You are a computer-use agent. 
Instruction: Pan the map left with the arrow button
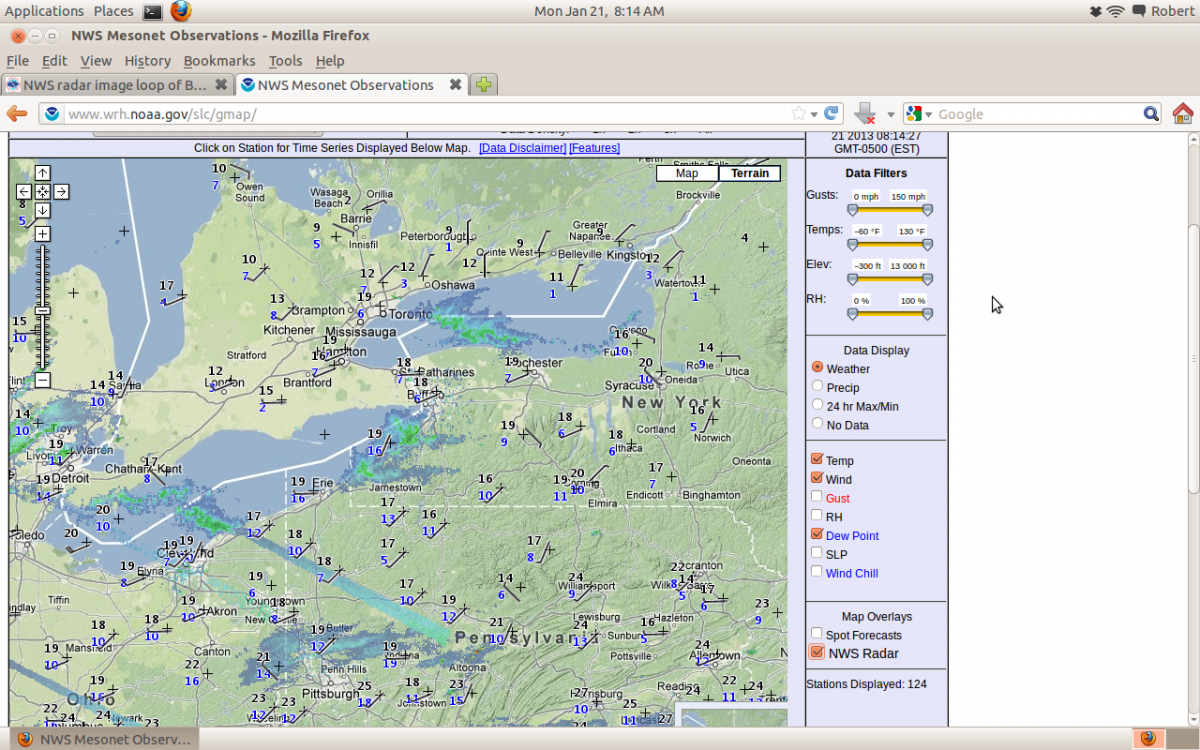[24, 191]
